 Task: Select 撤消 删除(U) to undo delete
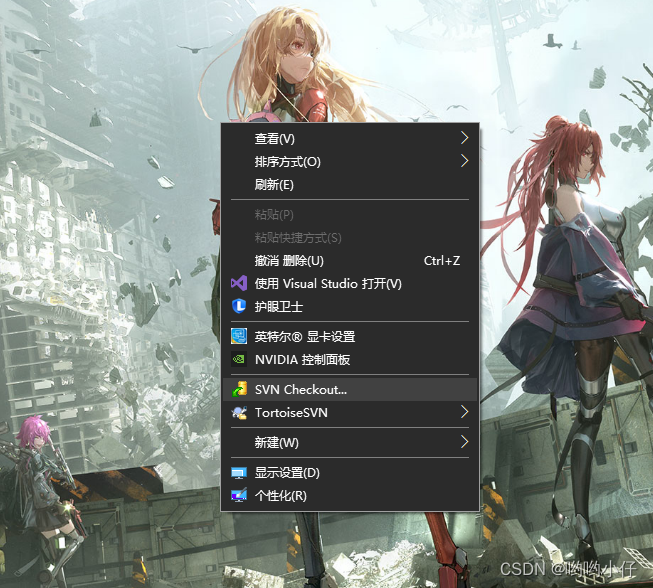[x=350, y=261]
